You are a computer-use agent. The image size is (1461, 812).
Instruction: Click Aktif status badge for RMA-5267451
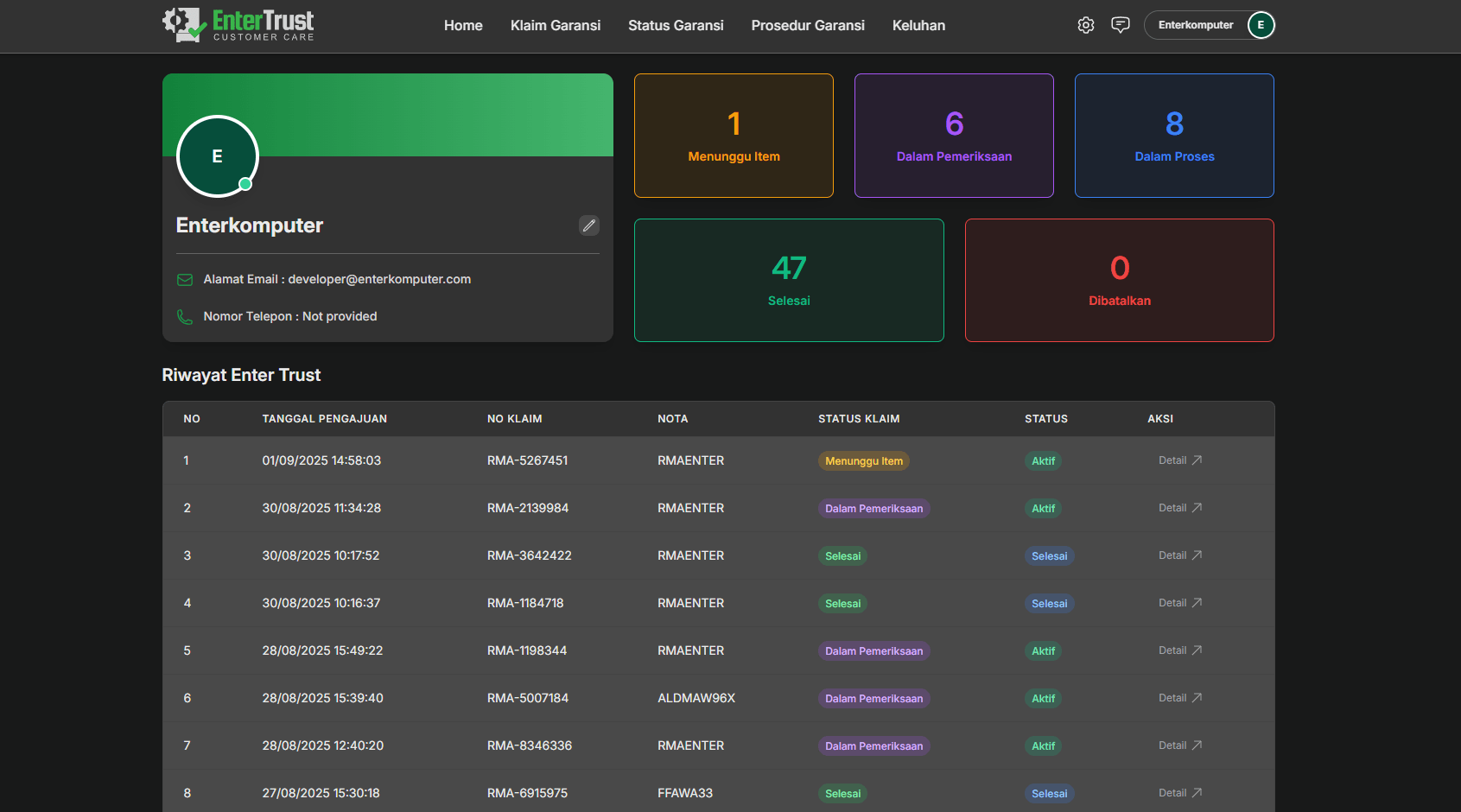tap(1043, 461)
